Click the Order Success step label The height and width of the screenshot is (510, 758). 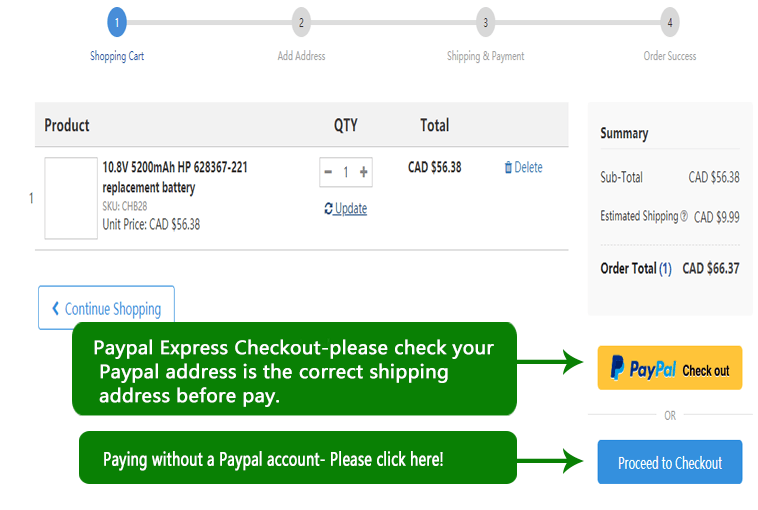[x=670, y=56]
